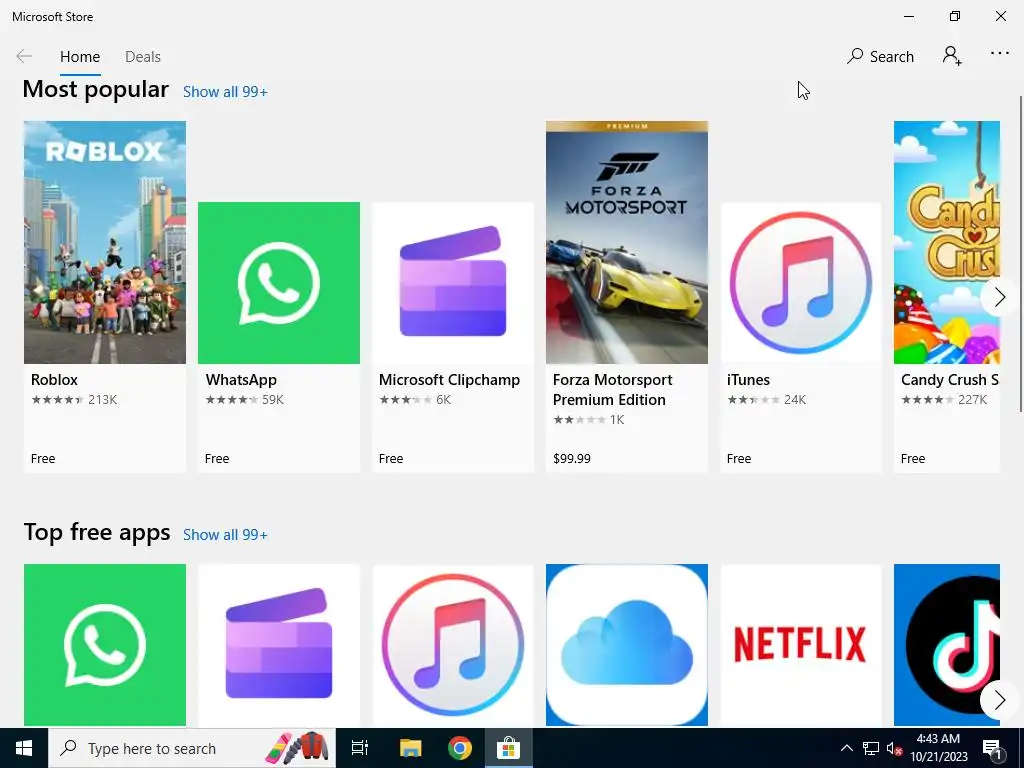
Task: Open WhatsApp icon in Top free apps
Action: [x=104, y=645]
